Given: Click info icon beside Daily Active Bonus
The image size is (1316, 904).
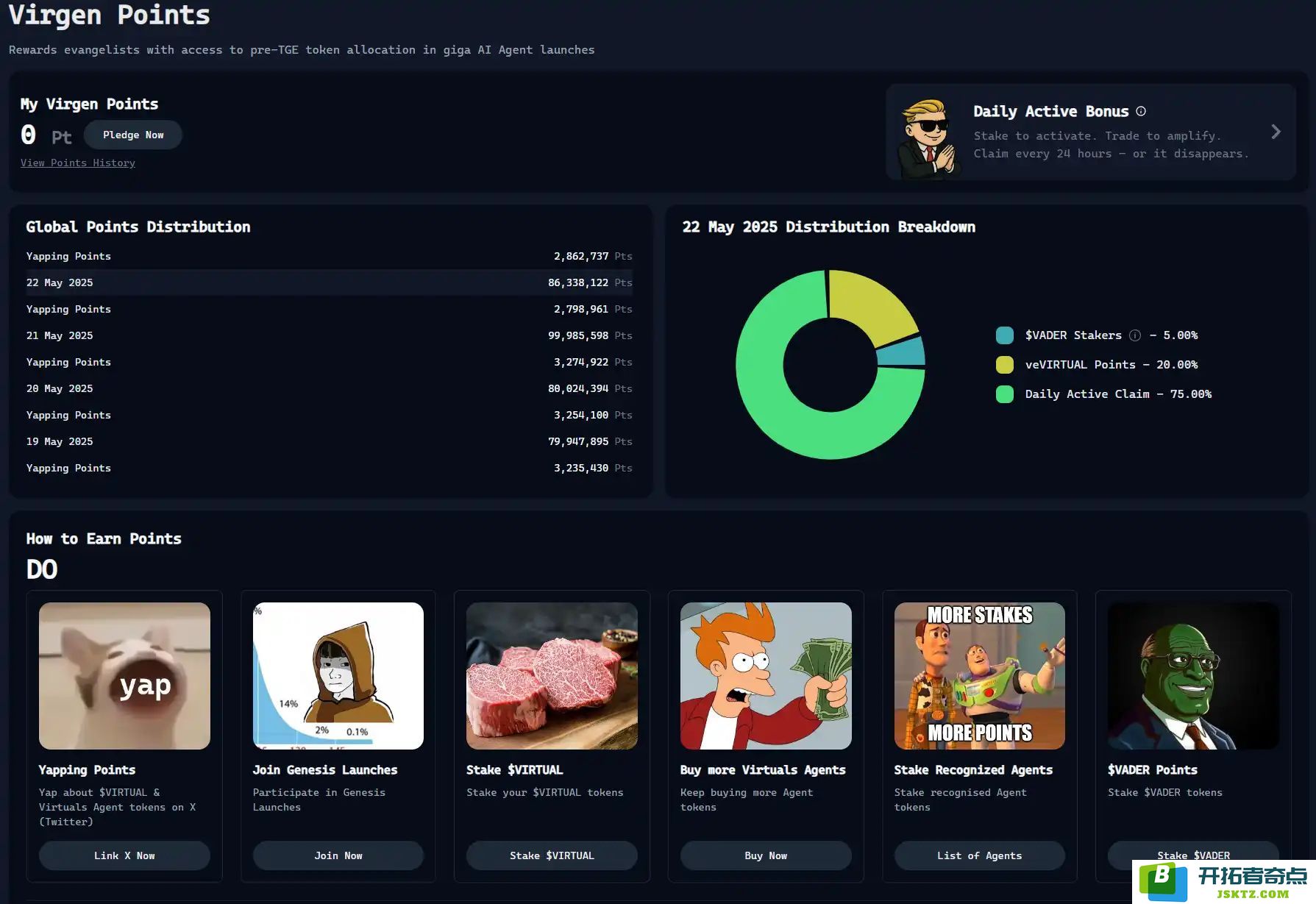Looking at the screenshot, I should [1141, 111].
